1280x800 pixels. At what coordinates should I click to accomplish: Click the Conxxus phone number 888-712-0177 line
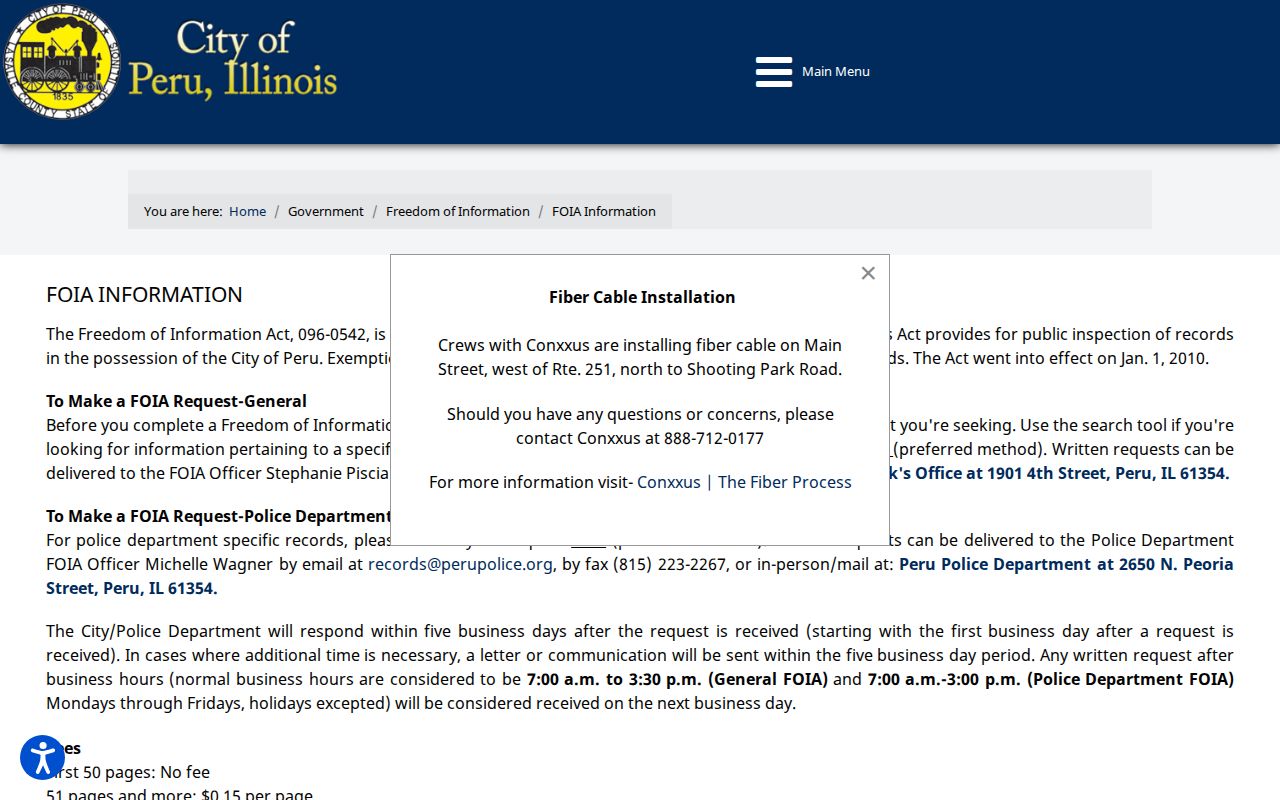640,438
